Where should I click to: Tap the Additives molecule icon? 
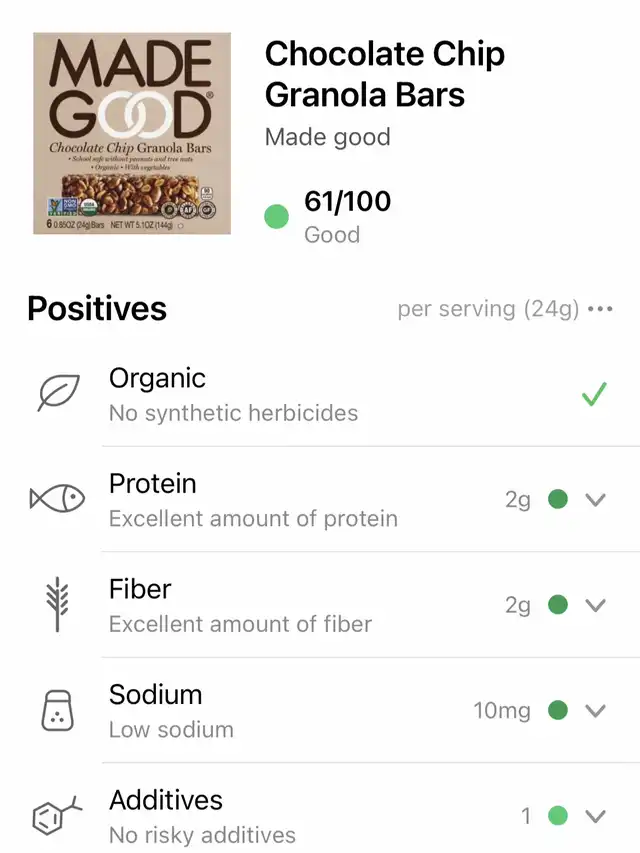click(57, 816)
